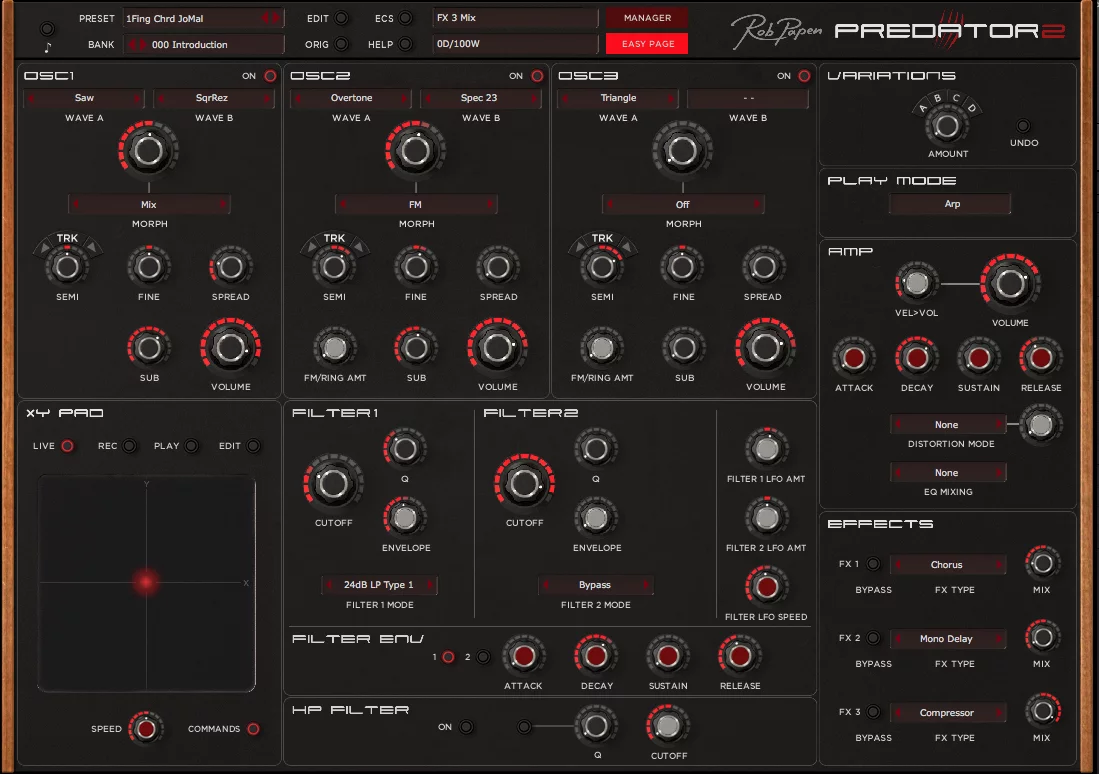Click the OSC1 Sub knob
Viewport: 1099px width, 774px height.
click(149, 348)
